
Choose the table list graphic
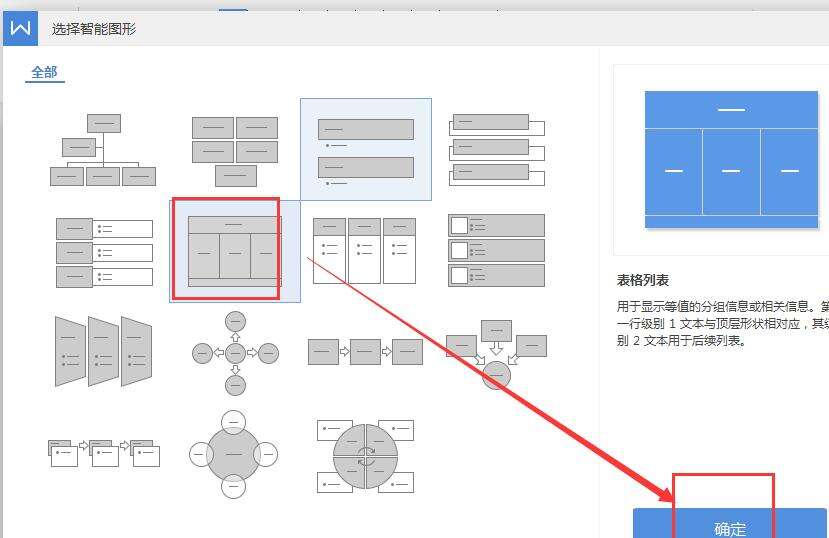pos(235,252)
